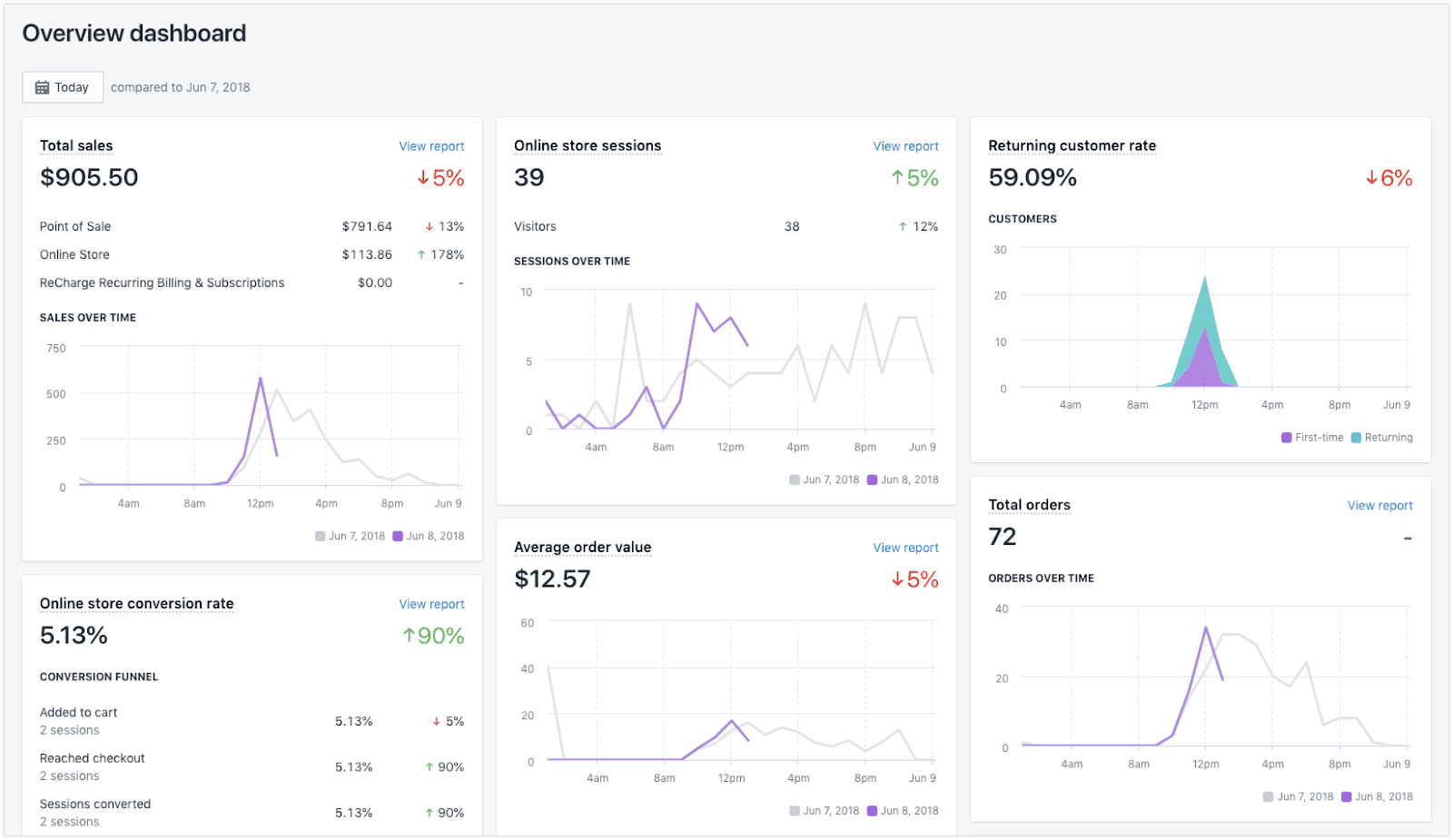Open the Today date range picker

click(x=62, y=87)
